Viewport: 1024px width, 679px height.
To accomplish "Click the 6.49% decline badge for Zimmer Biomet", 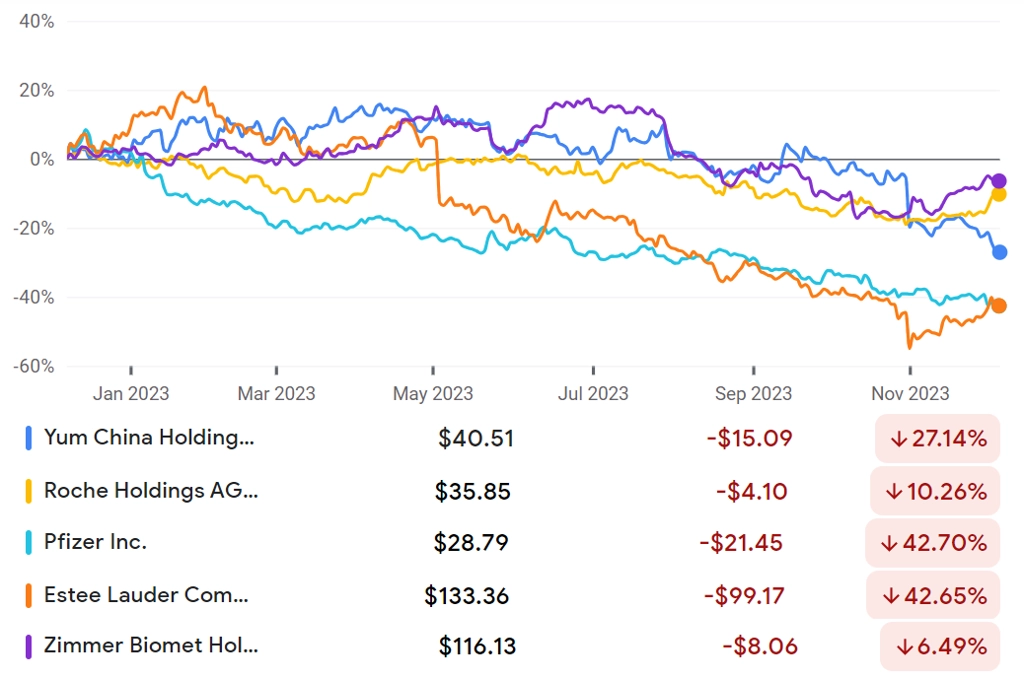I will (940, 646).
